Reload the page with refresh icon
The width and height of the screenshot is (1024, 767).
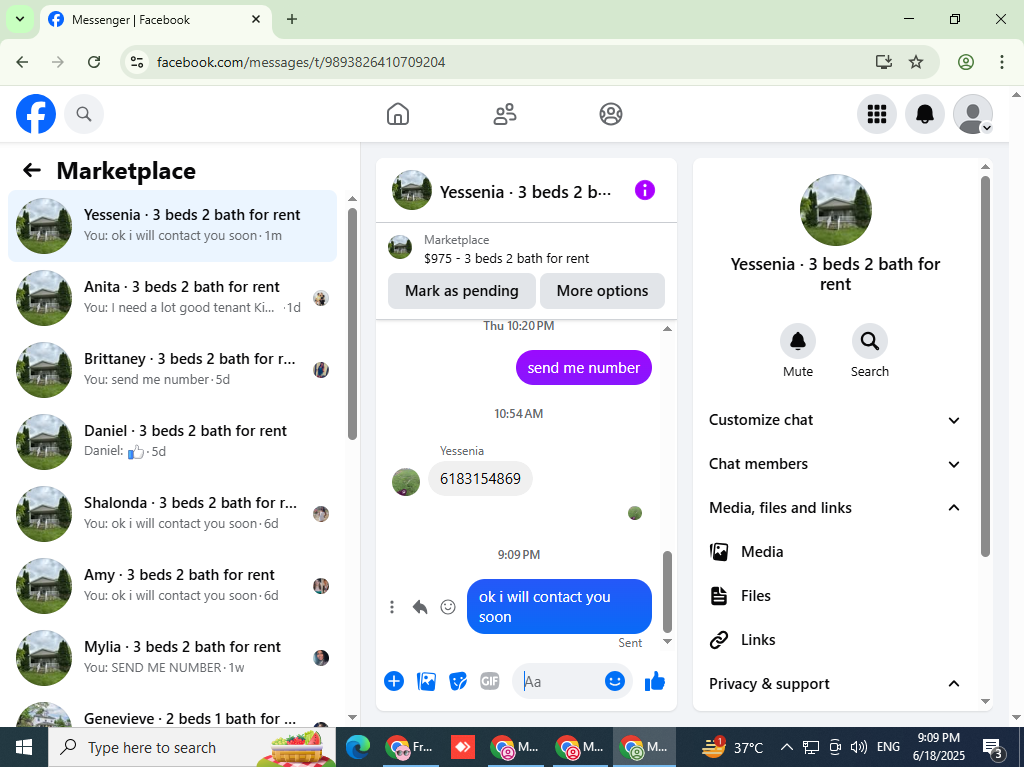point(94,62)
